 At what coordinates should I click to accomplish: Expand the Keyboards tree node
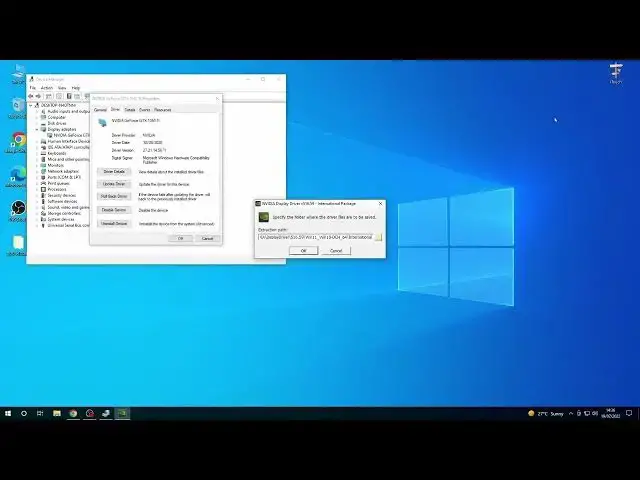37,153
